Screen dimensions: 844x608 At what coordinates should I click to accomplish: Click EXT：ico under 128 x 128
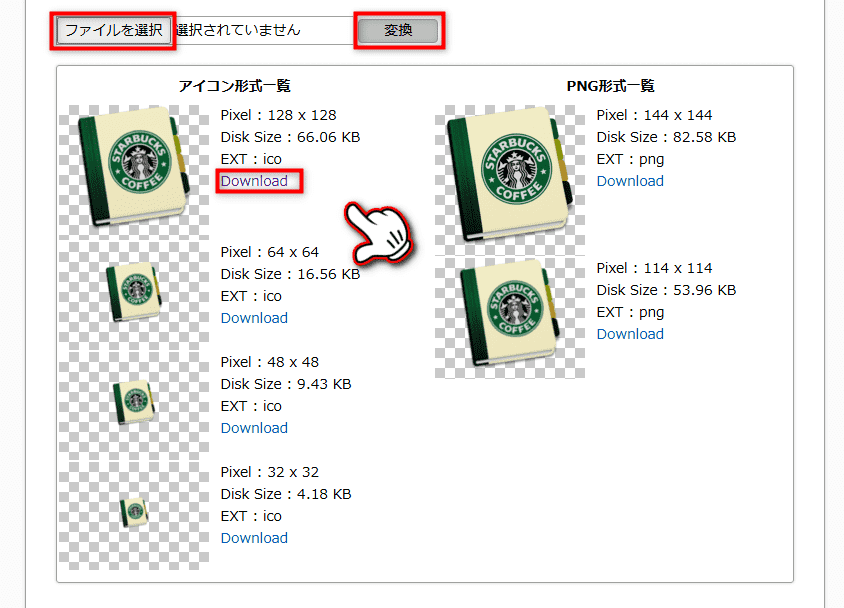point(251,159)
